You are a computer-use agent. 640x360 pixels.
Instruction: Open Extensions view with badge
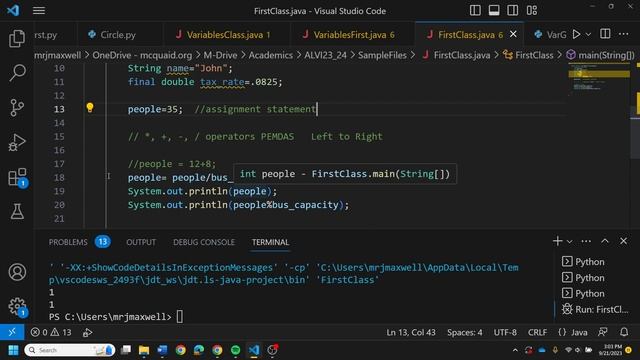[x=17, y=178]
